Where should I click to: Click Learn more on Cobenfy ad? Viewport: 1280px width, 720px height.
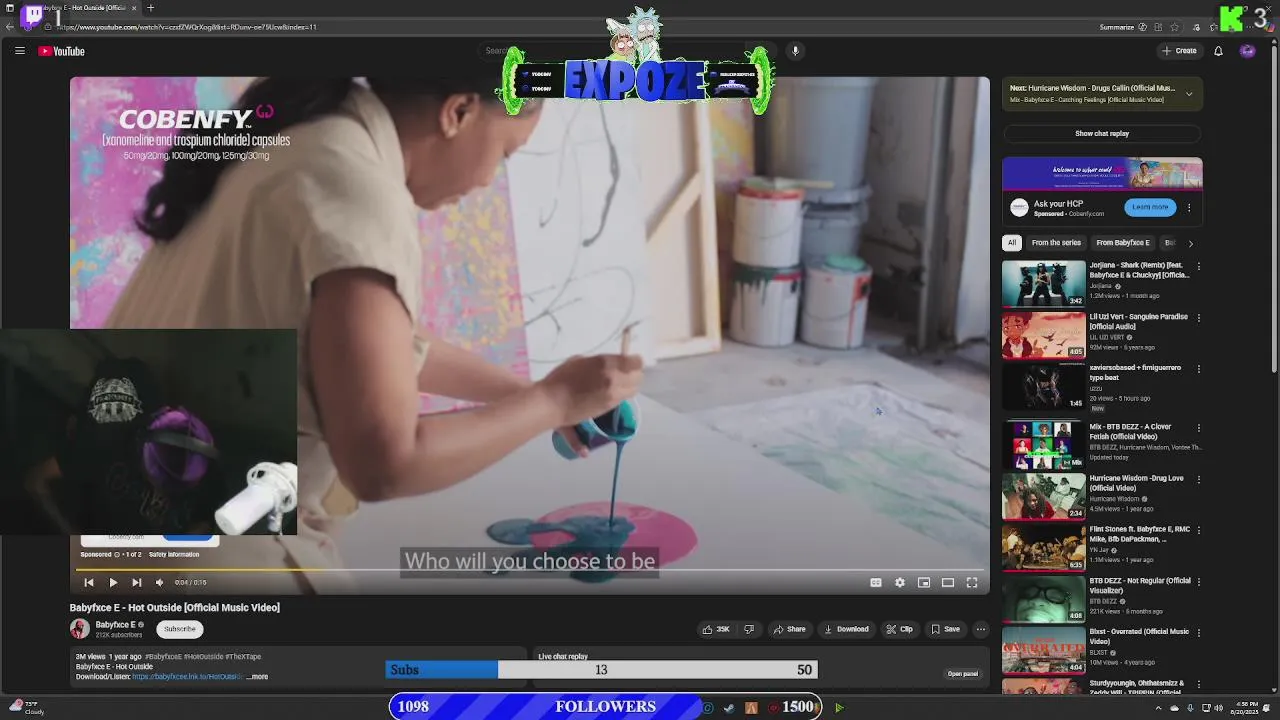point(1150,207)
